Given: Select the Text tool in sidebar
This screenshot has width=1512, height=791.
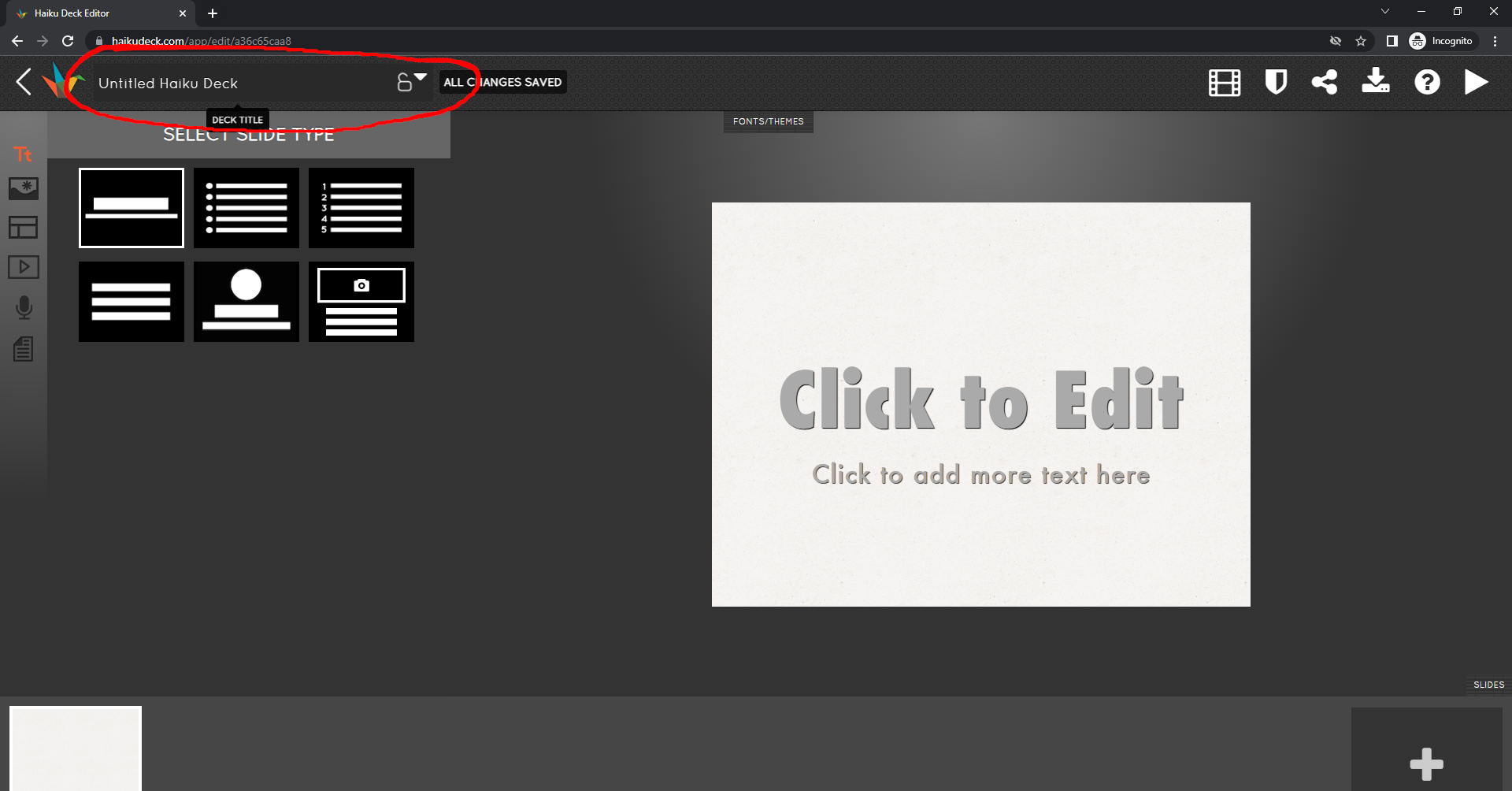Looking at the screenshot, I should [23, 154].
